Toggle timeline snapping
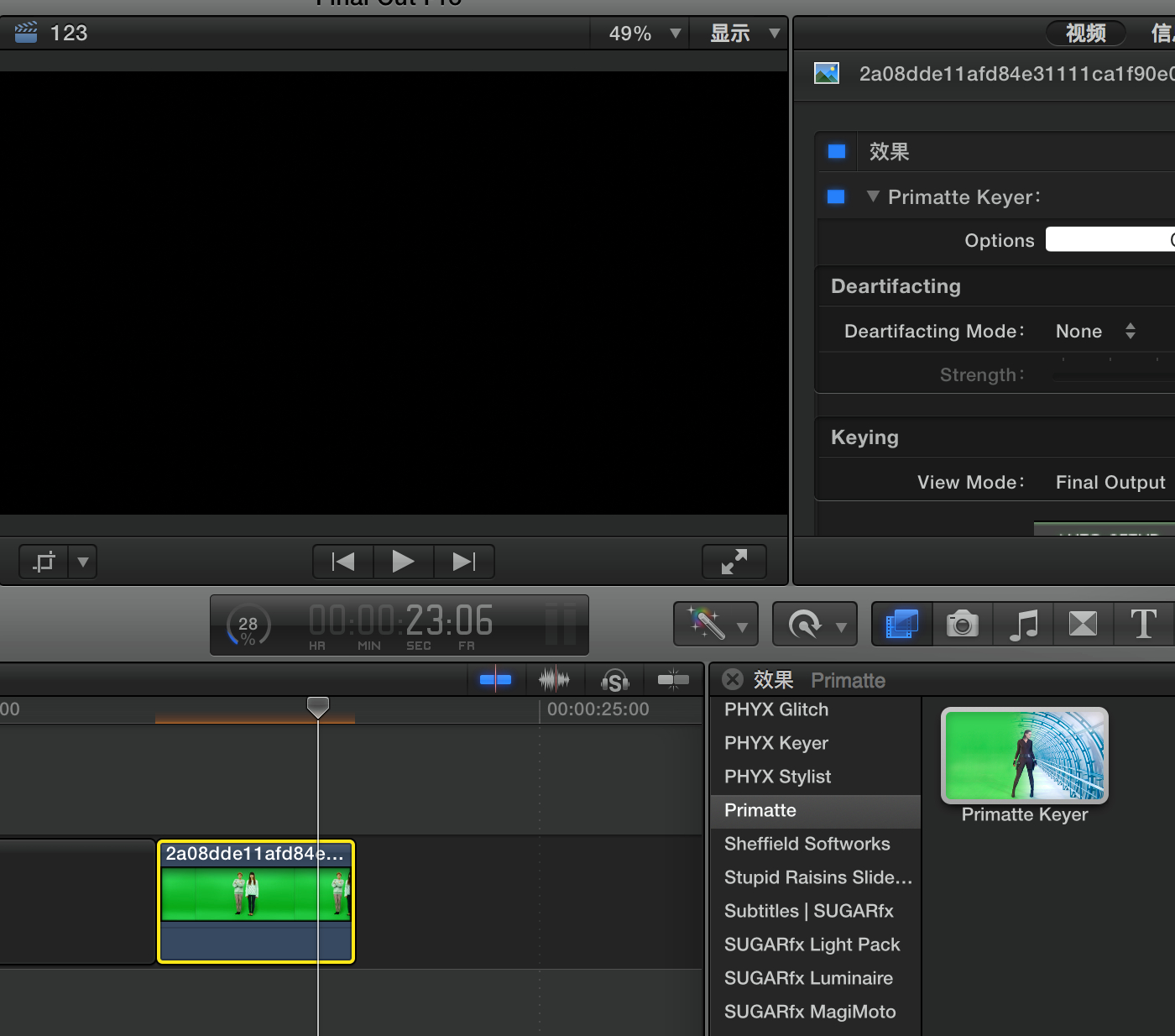The width and height of the screenshot is (1175, 1036). [x=673, y=679]
